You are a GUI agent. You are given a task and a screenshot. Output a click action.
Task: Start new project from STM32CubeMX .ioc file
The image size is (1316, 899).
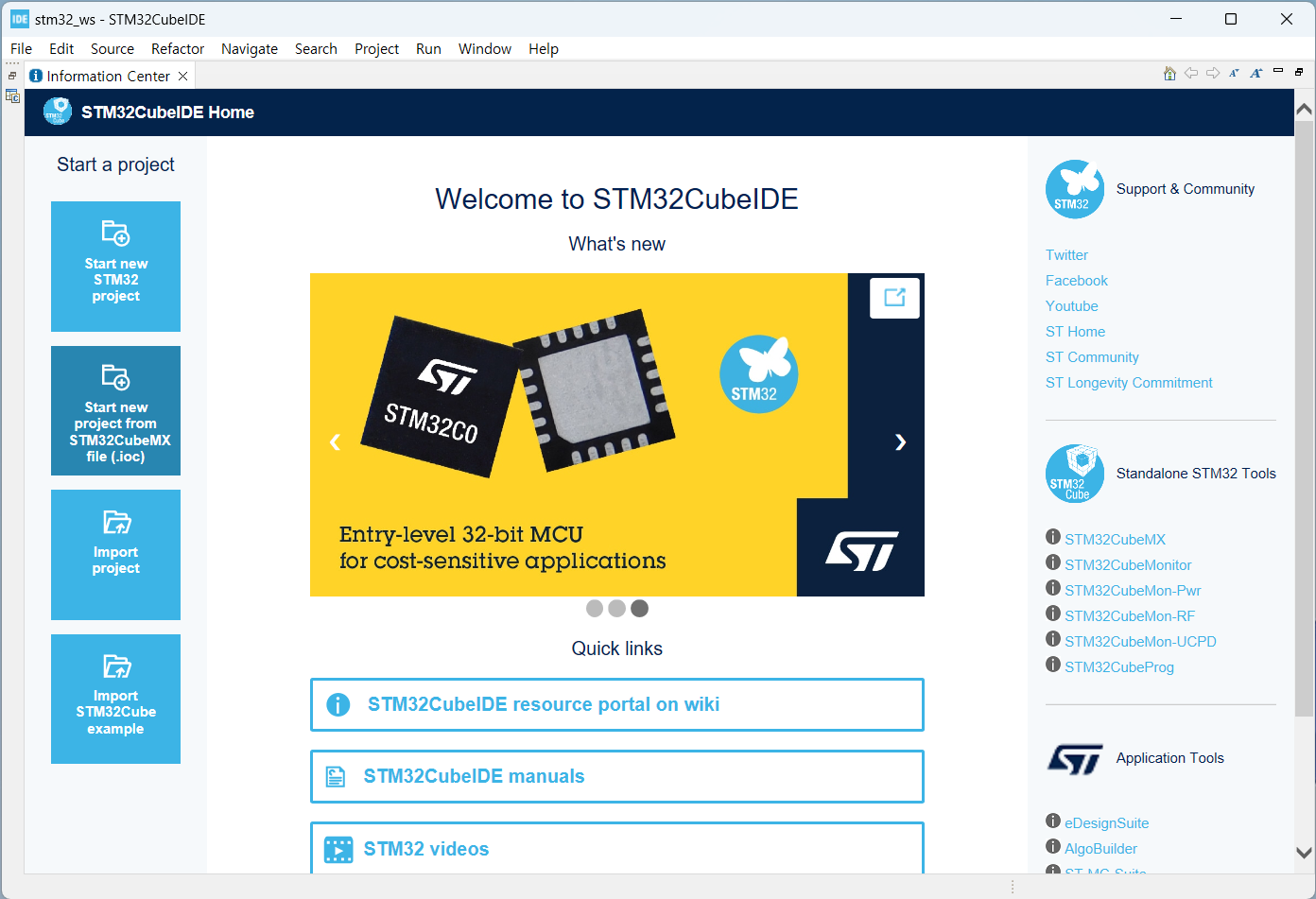115,410
